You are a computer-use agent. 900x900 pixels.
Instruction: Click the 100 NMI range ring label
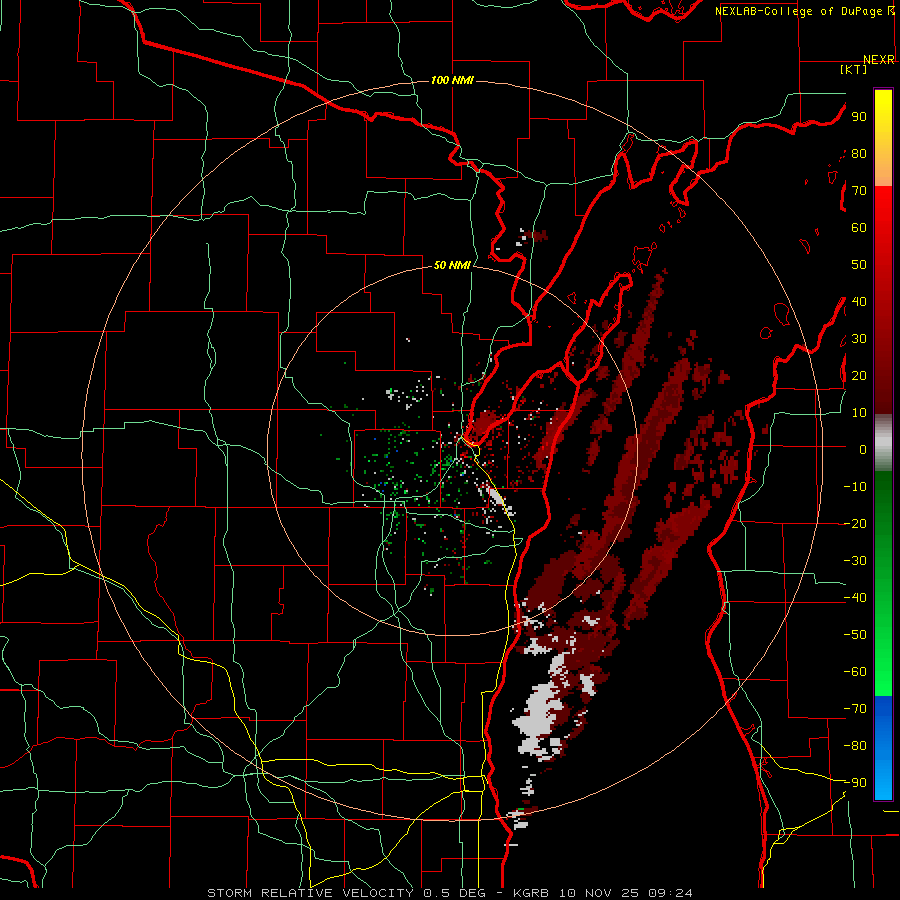click(x=452, y=80)
